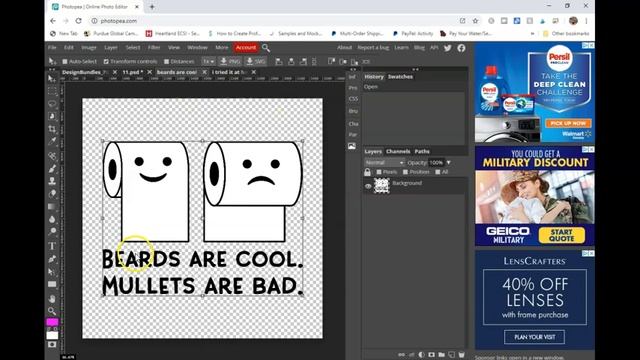Open the Edit menu
640x360 pixels.
pyautogui.click(x=69, y=48)
